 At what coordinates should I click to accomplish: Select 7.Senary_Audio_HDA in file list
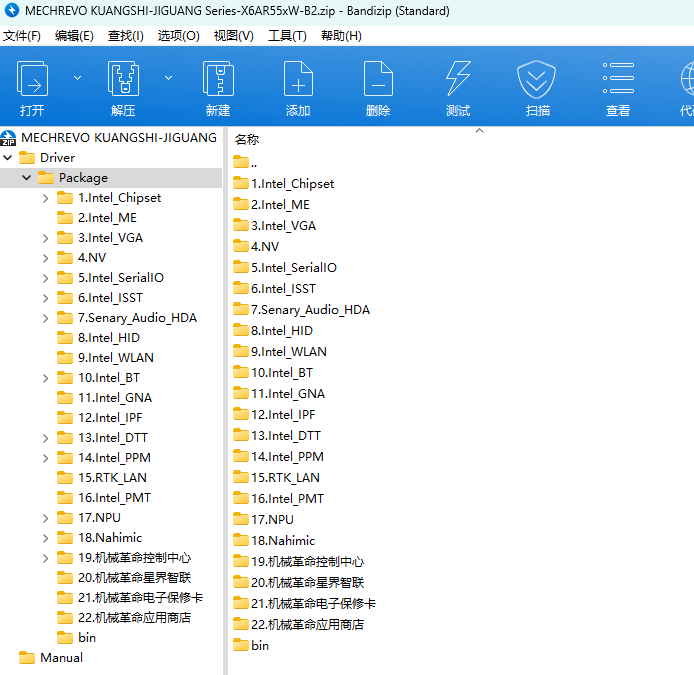click(x=301, y=310)
